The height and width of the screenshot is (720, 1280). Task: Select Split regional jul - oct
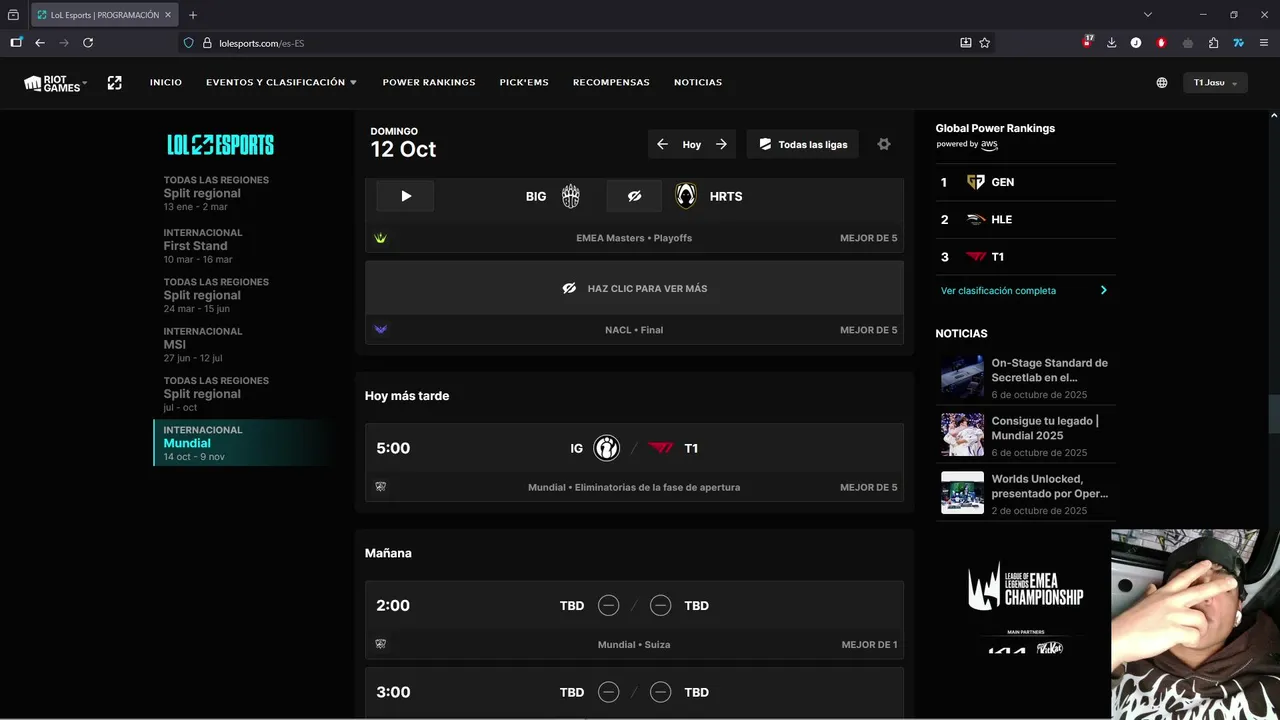tap(243, 393)
